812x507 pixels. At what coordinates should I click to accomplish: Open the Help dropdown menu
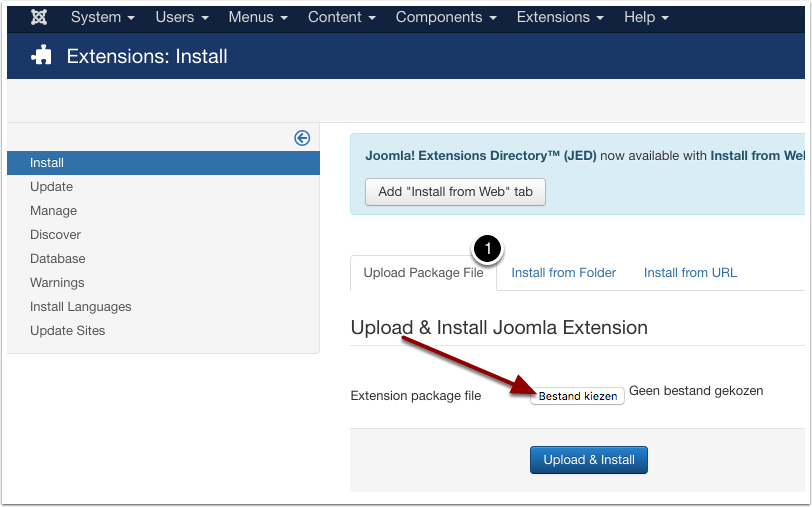646,17
